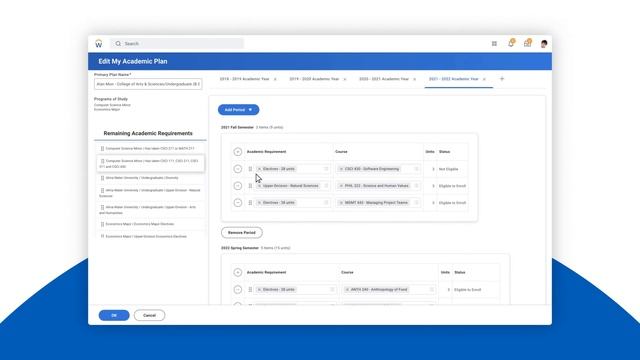Close the 2020 - 2021 Academic Year tab

click(x=415, y=79)
